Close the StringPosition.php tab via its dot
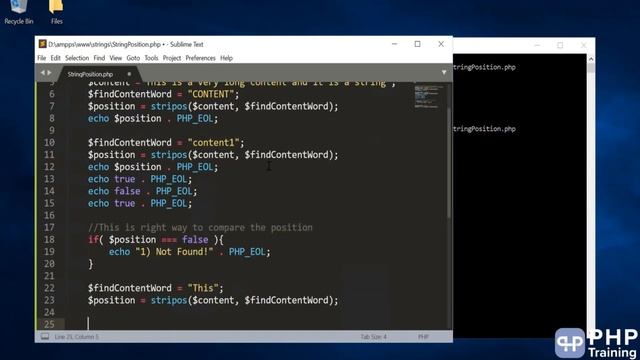 pos(129,74)
